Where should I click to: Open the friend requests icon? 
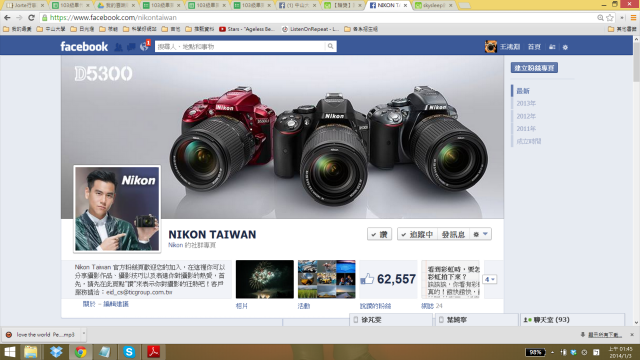118,47
